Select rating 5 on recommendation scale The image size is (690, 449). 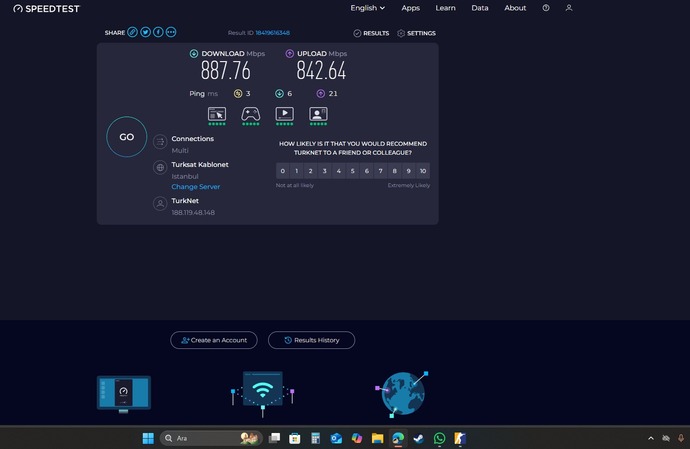(x=353, y=171)
